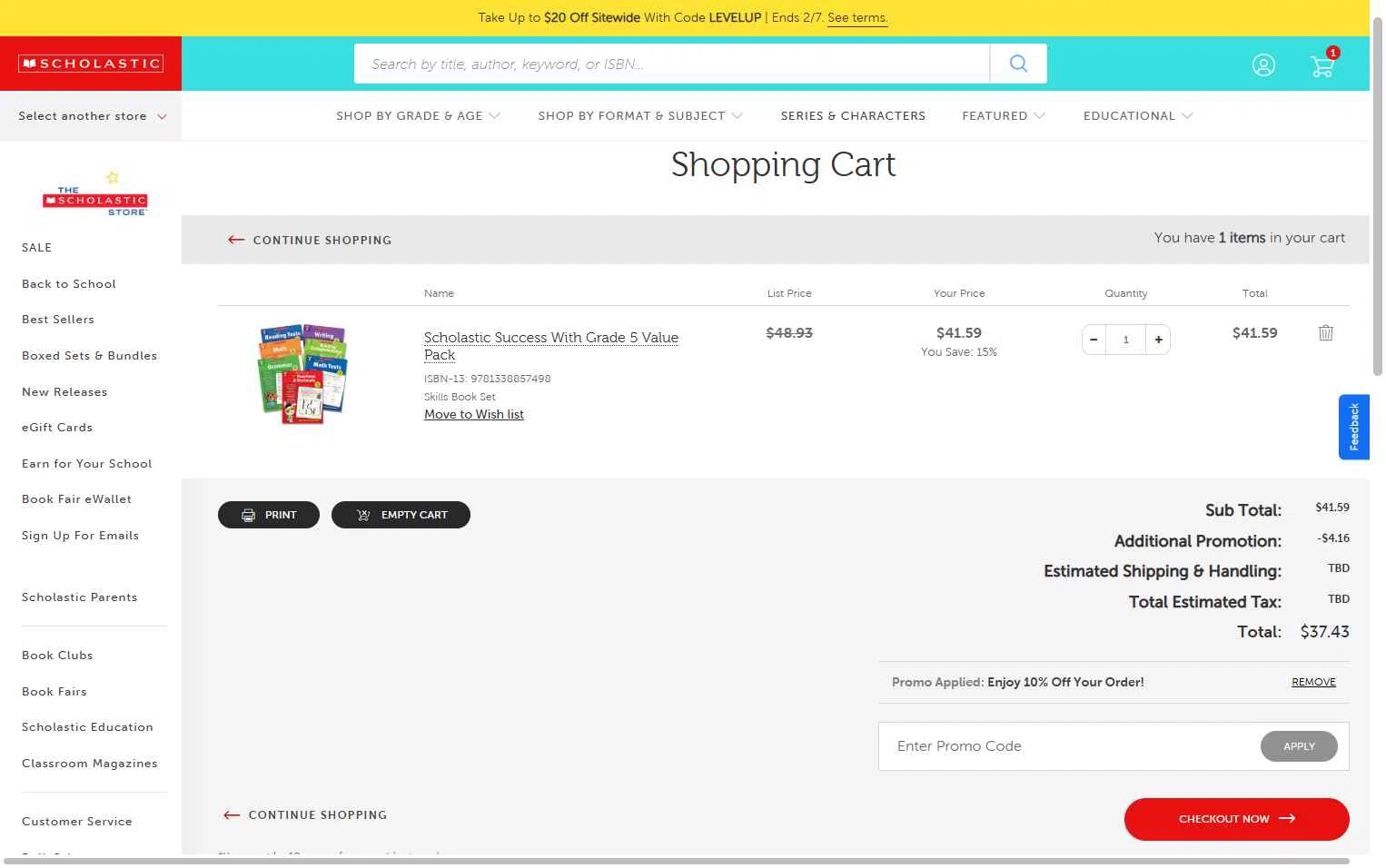The image size is (1386, 868).
Task: Open Earn for Your School link
Action: (87, 464)
